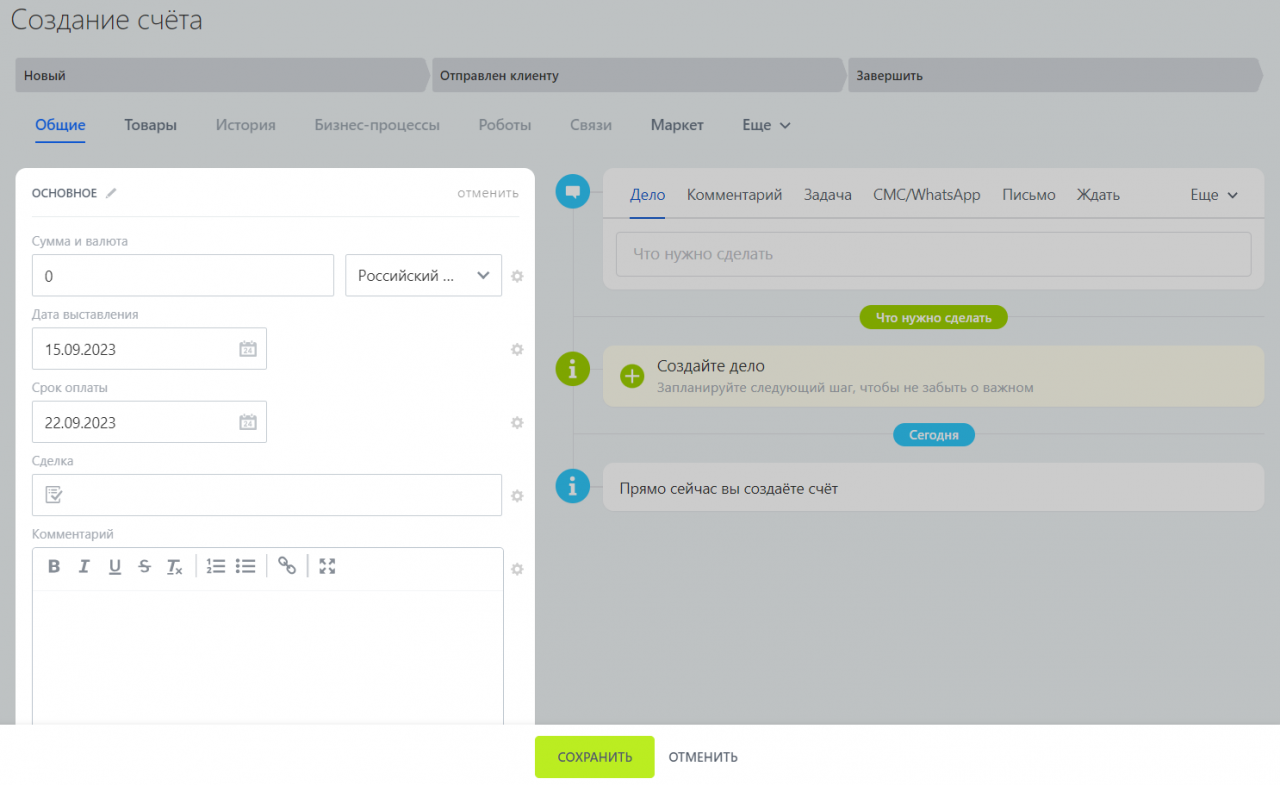Open settings gear for Дата выставления field

coord(517,349)
